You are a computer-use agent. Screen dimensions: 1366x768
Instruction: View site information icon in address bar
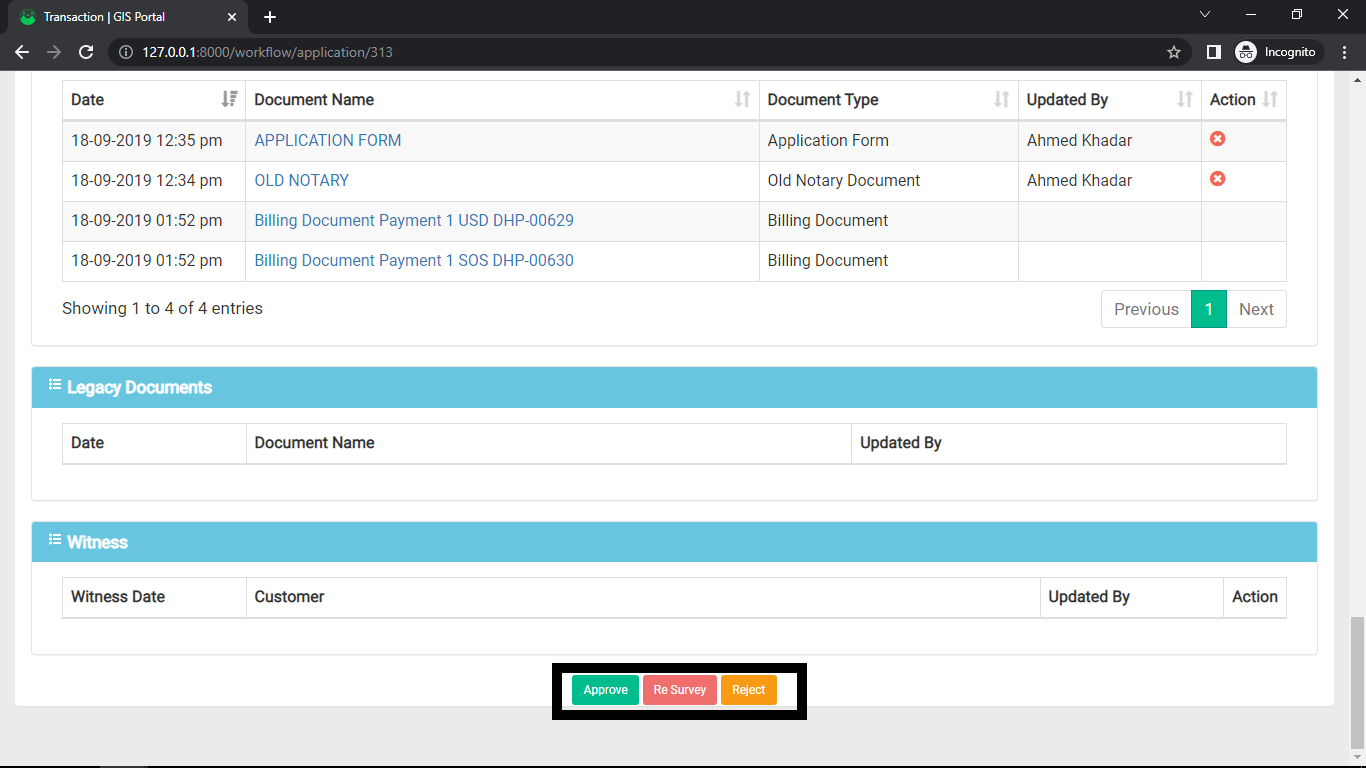point(126,52)
